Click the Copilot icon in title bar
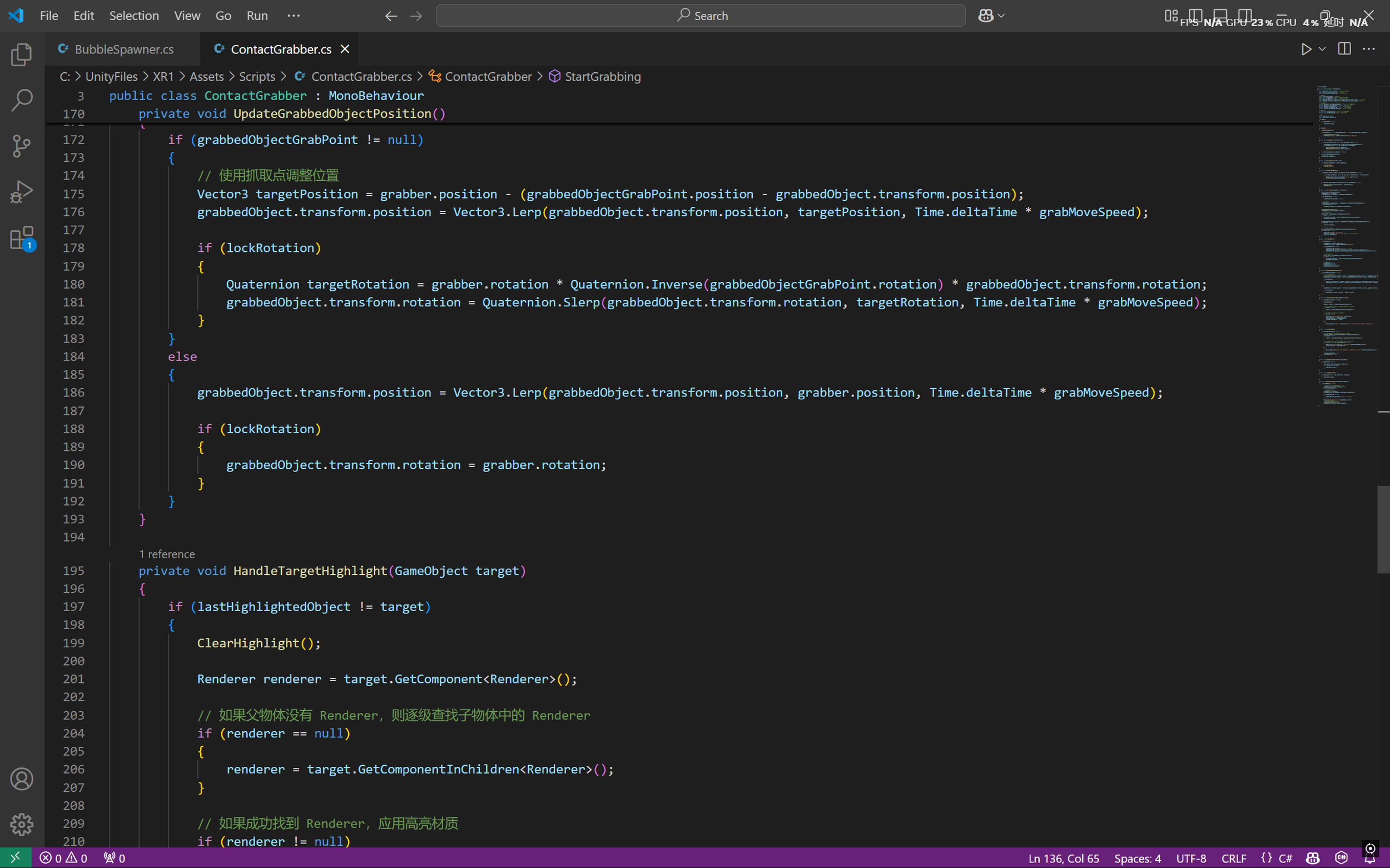Viewport: 1390px width, 868px height. pyautogui.click(x=985, y=16)
